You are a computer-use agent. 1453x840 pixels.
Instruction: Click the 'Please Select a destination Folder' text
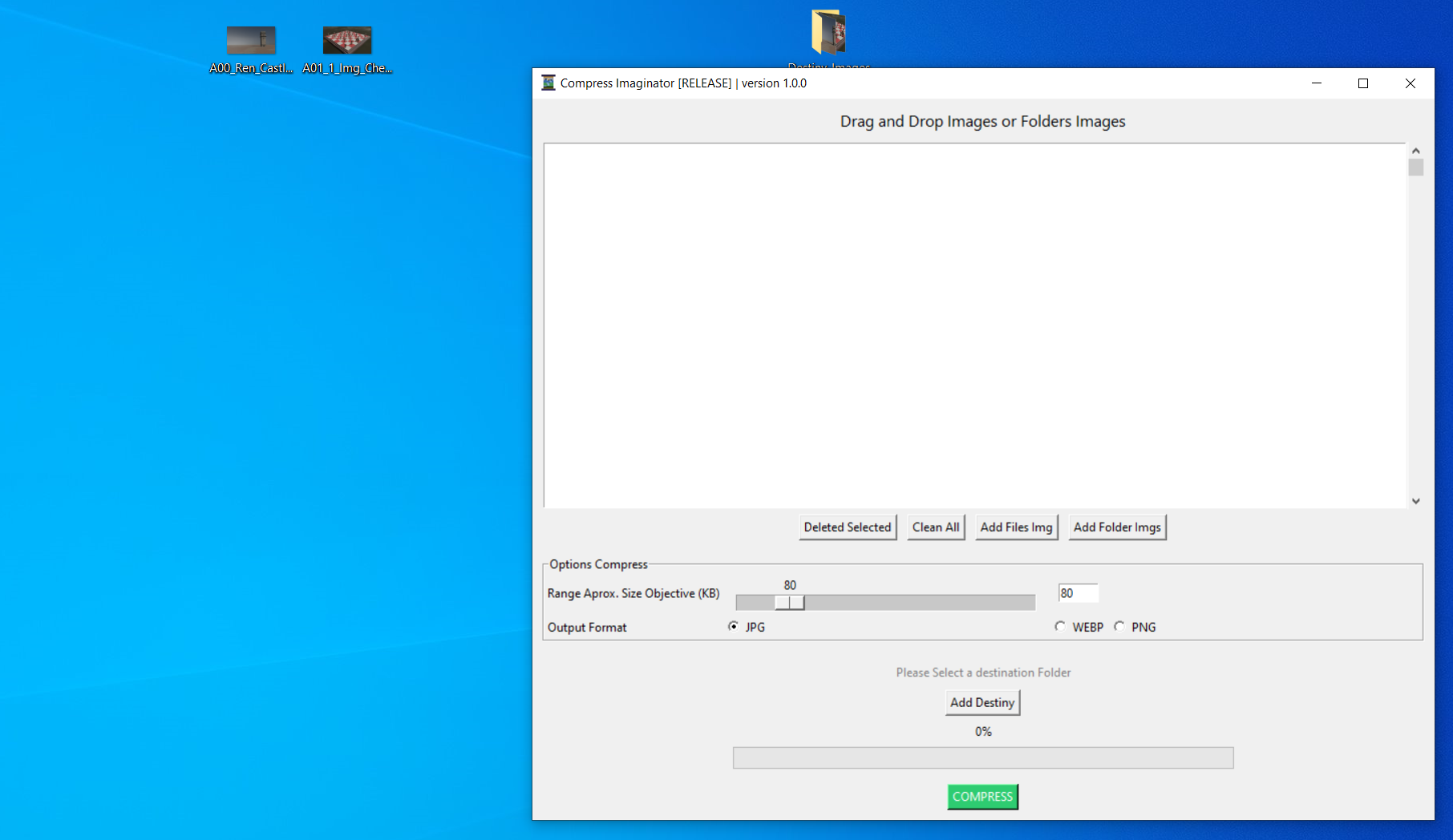tap(983, 672)
